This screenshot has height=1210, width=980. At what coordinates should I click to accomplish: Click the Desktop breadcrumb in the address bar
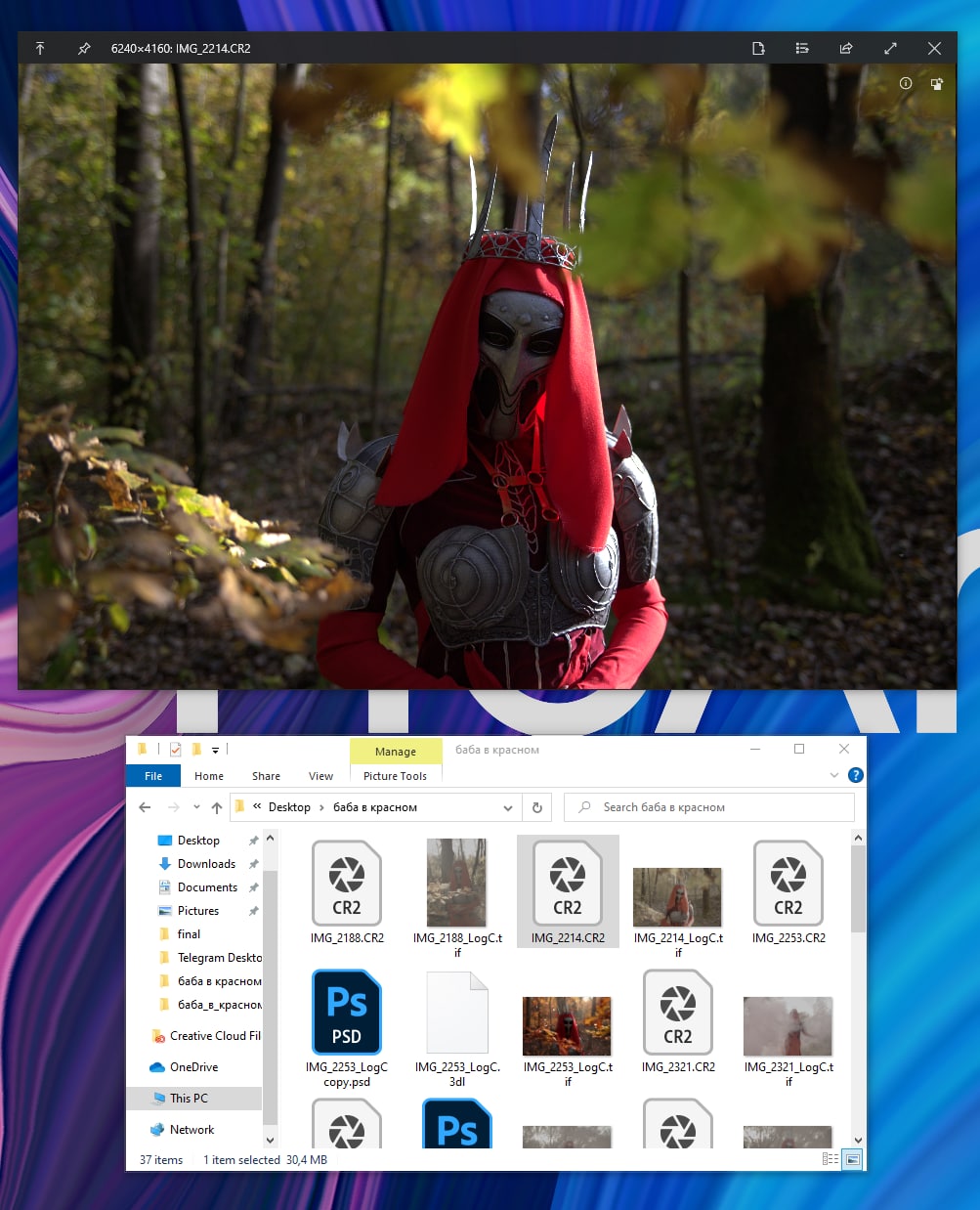[x=289, y=807]
